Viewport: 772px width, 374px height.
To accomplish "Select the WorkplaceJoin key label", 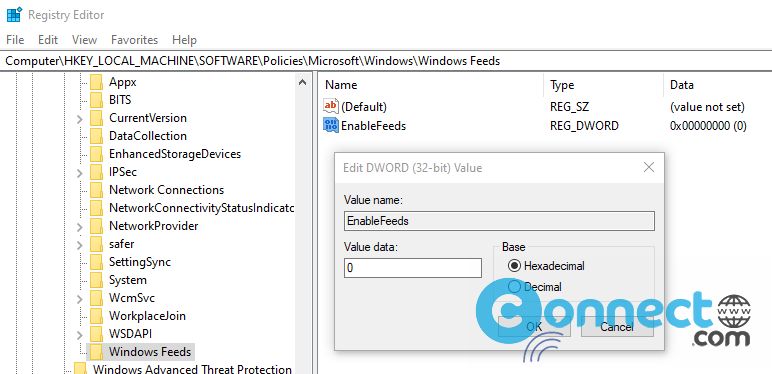I will (147, 316).
